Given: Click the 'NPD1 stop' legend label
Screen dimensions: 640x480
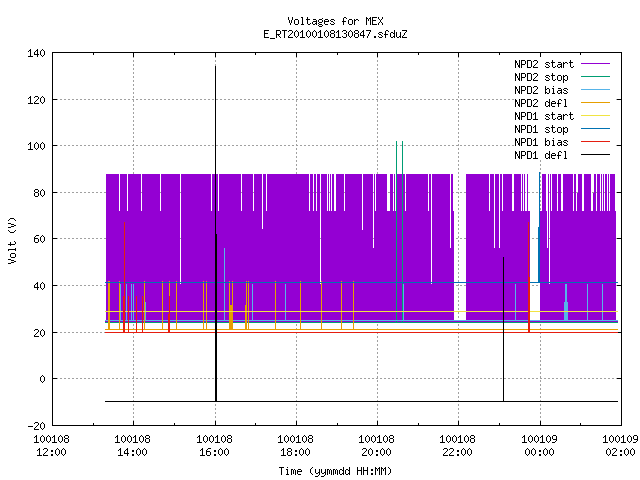Looking at the screenshot, I should pyautogui.click(x=541, y=129).
